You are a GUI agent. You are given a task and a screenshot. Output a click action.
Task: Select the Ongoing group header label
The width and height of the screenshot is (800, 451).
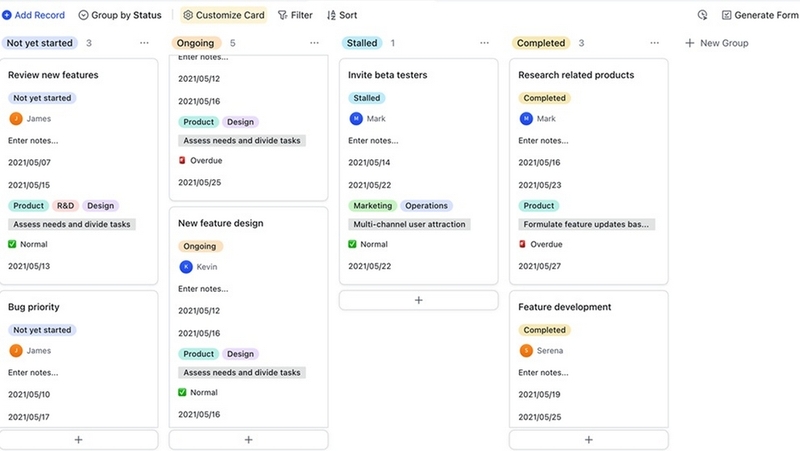[x=195, y=43]
